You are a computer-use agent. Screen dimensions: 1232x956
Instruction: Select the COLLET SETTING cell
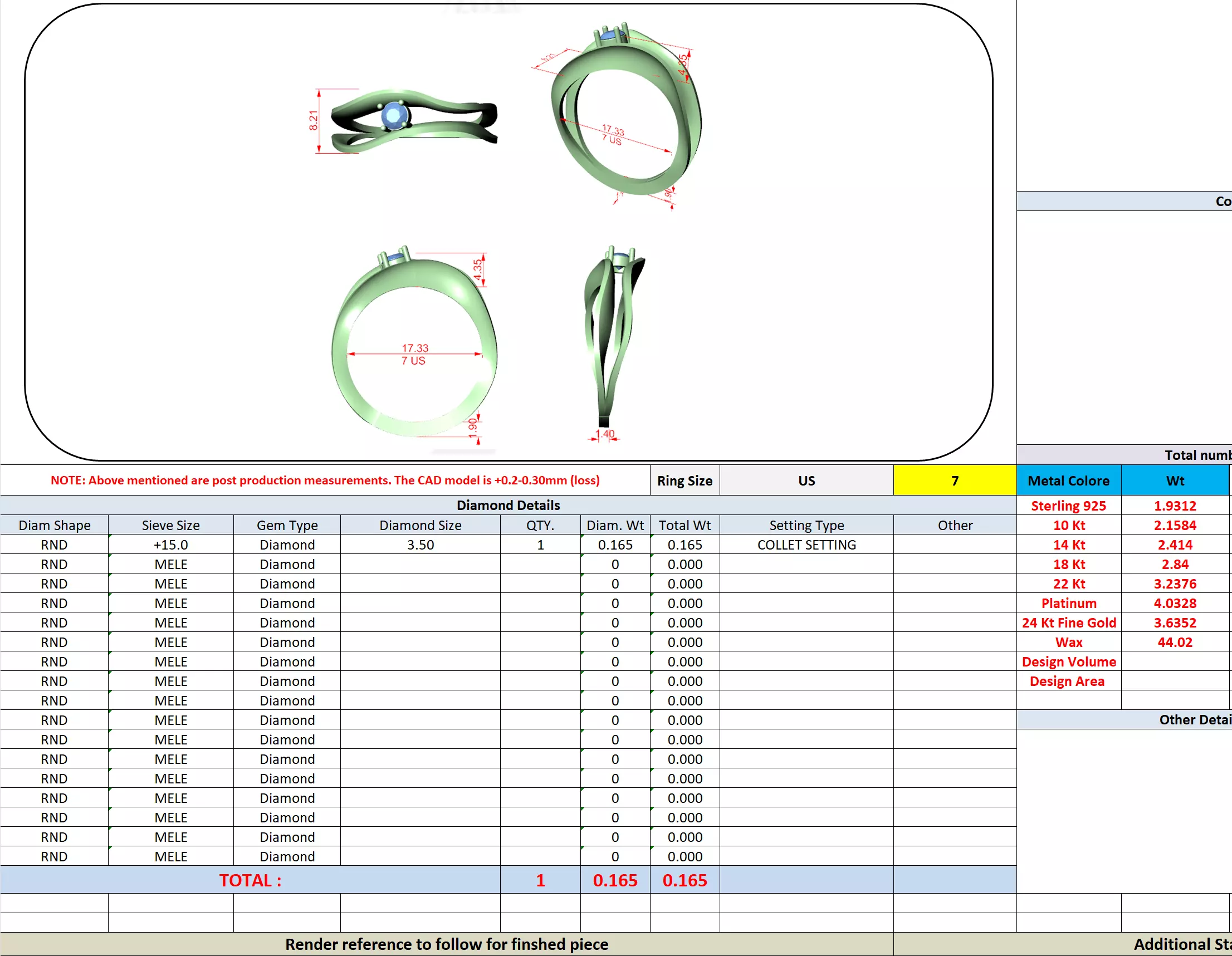(x=806, y=545)
